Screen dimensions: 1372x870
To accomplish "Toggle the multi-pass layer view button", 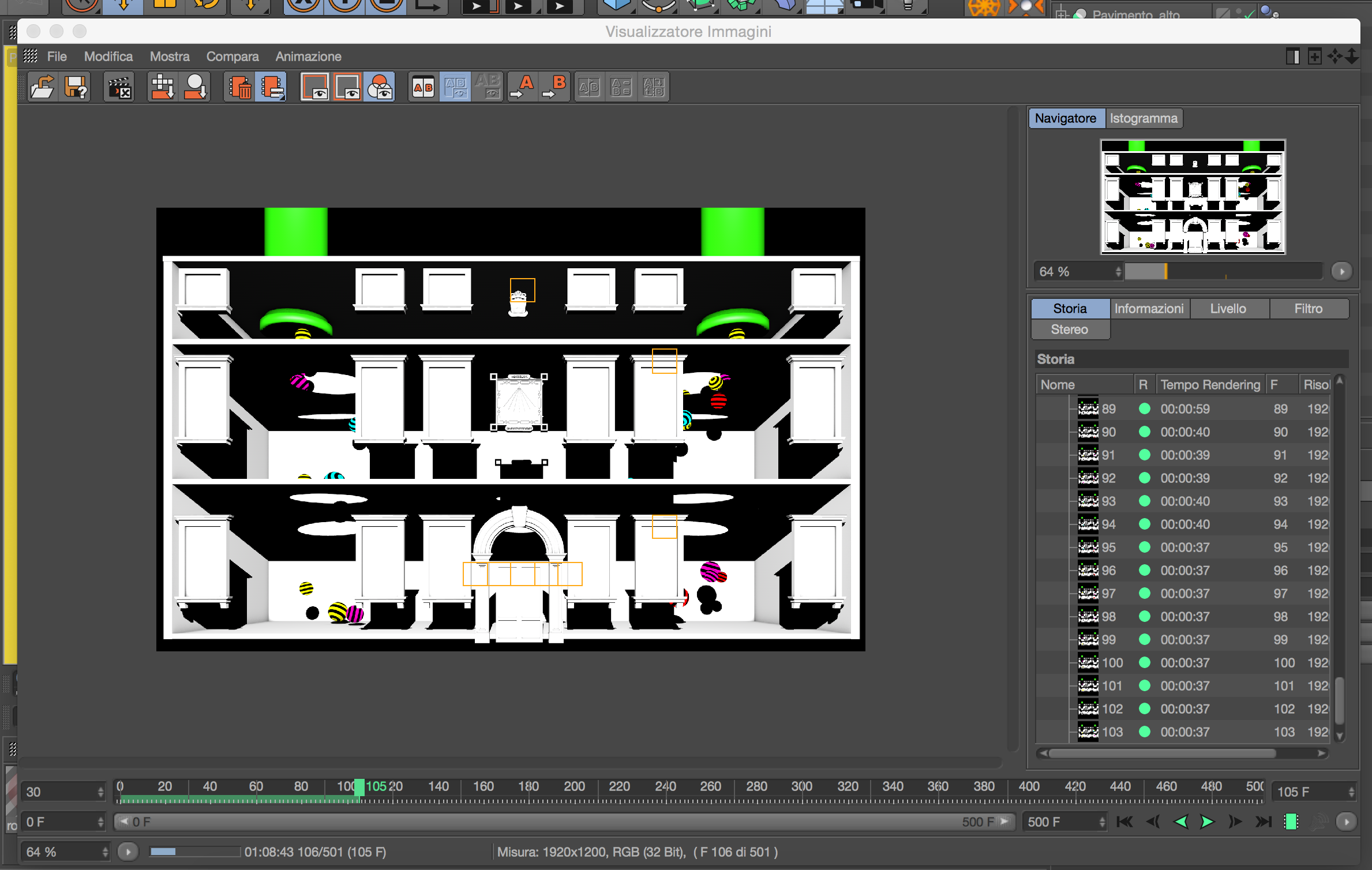I will [x=380, y=87].
